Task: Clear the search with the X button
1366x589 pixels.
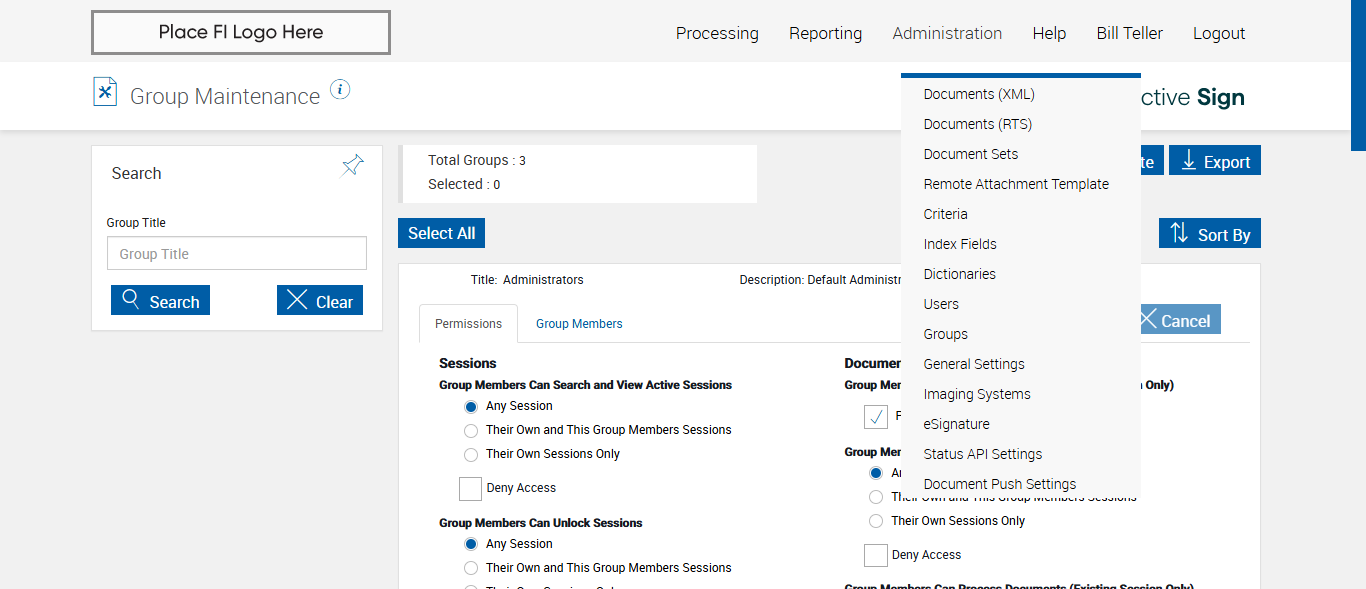Action: coord(320,301)
